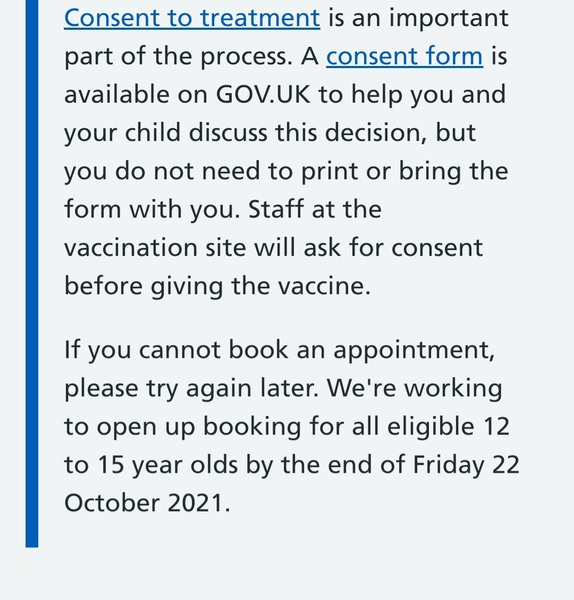
Task: Click the text 'part of the process.'
Action: coord(178,57)
